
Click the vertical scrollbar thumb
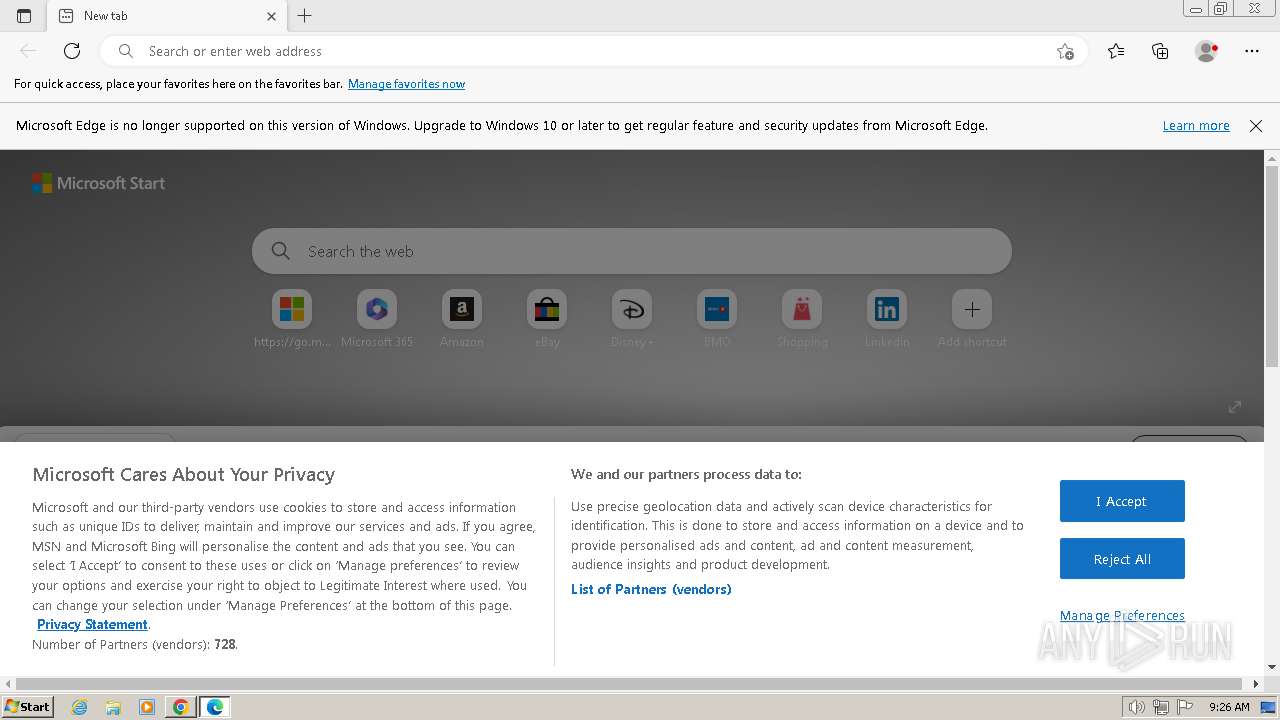1272,266
